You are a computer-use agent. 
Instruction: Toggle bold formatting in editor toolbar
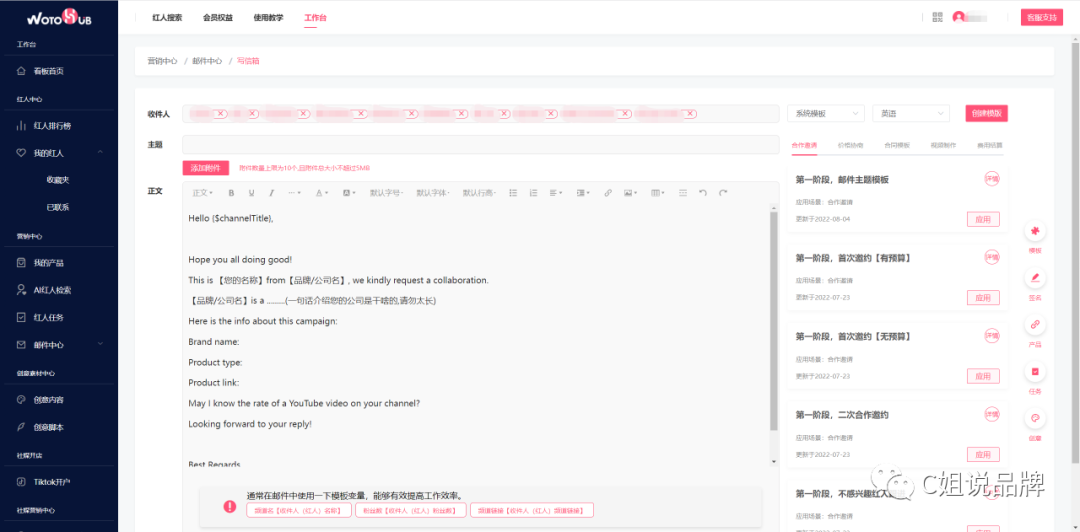click(231, 193)
